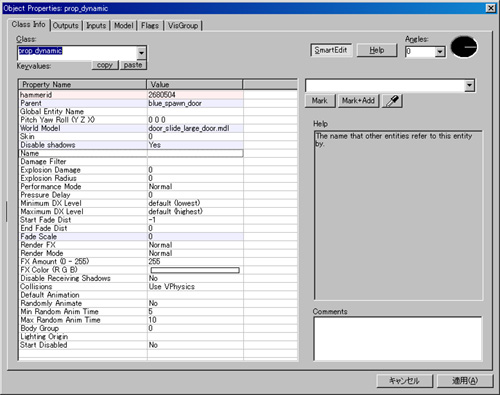Image resolution: width=500 pixels, height=395 pixels.
Task: Click the paste keyvalues button
Action: click(133, 65)
